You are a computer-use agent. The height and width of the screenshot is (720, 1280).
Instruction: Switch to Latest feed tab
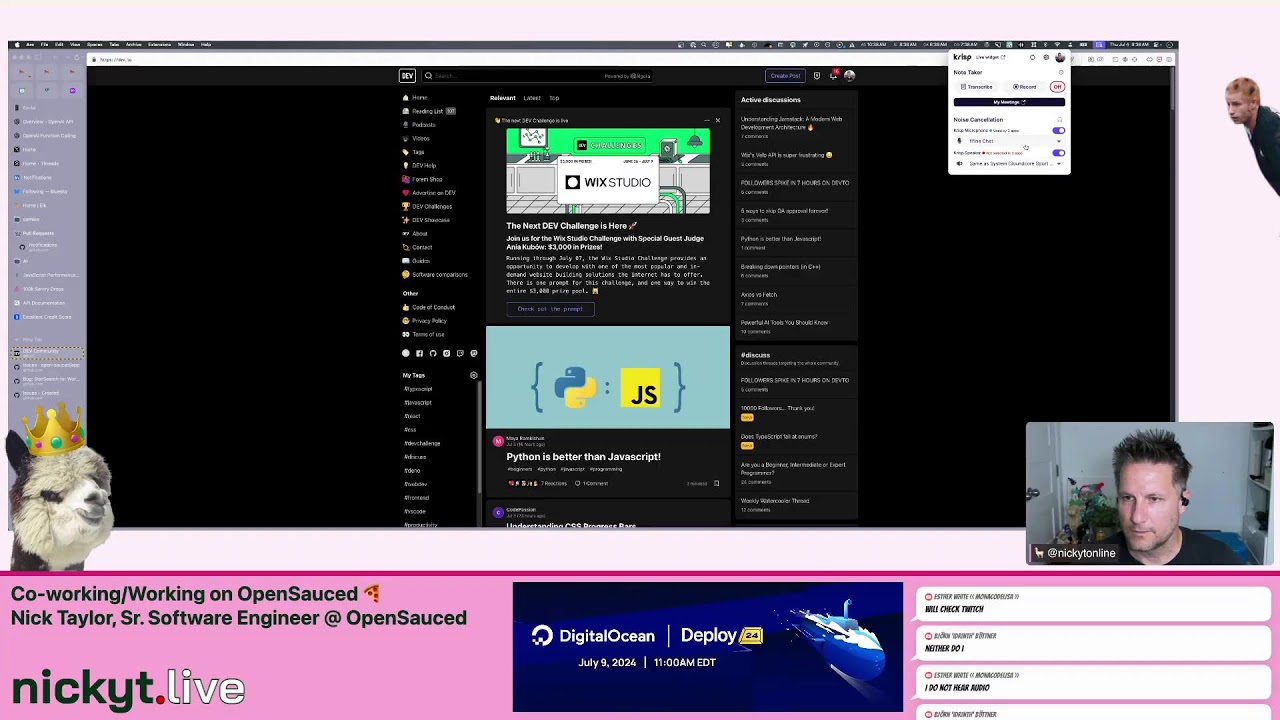click(532, 98)
